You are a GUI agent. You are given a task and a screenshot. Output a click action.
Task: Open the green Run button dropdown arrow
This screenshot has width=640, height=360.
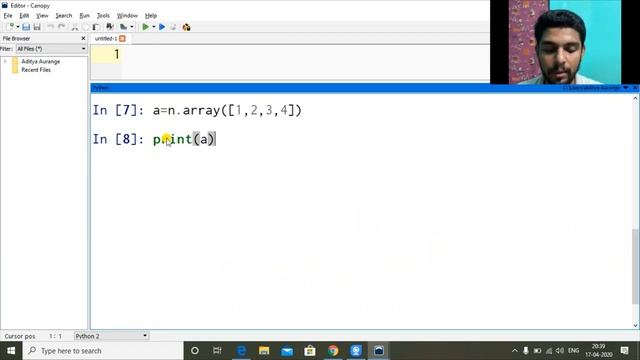click(153, 27)
